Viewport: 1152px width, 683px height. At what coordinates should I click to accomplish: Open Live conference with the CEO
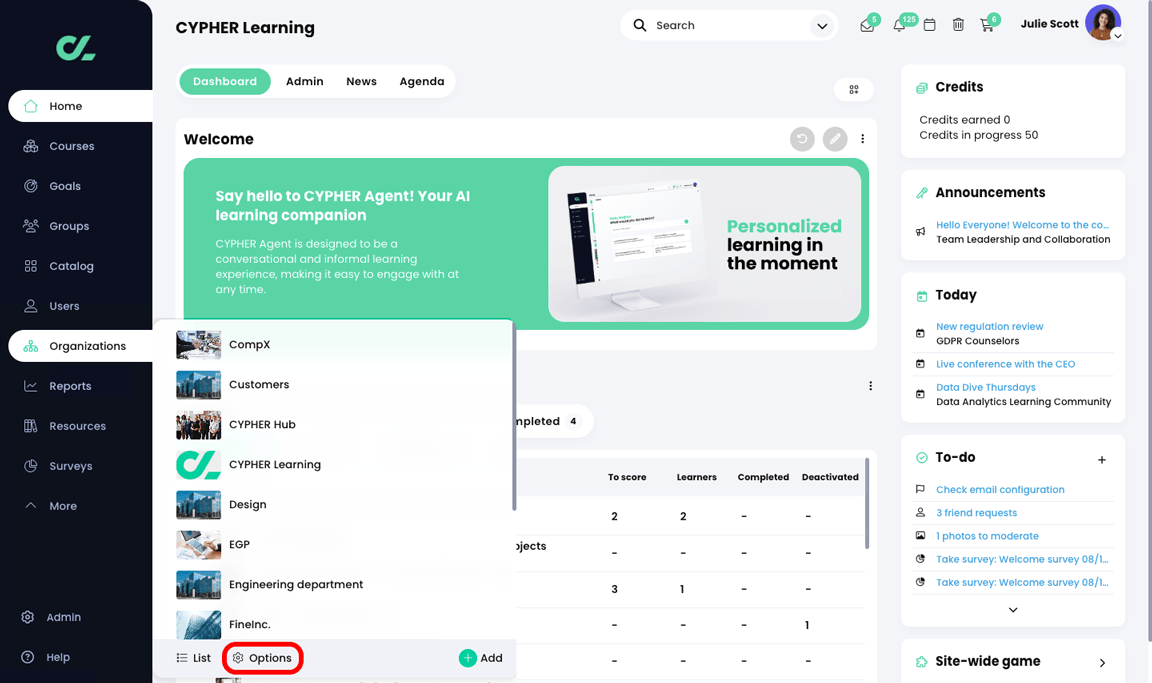(x=1005, y=364)
